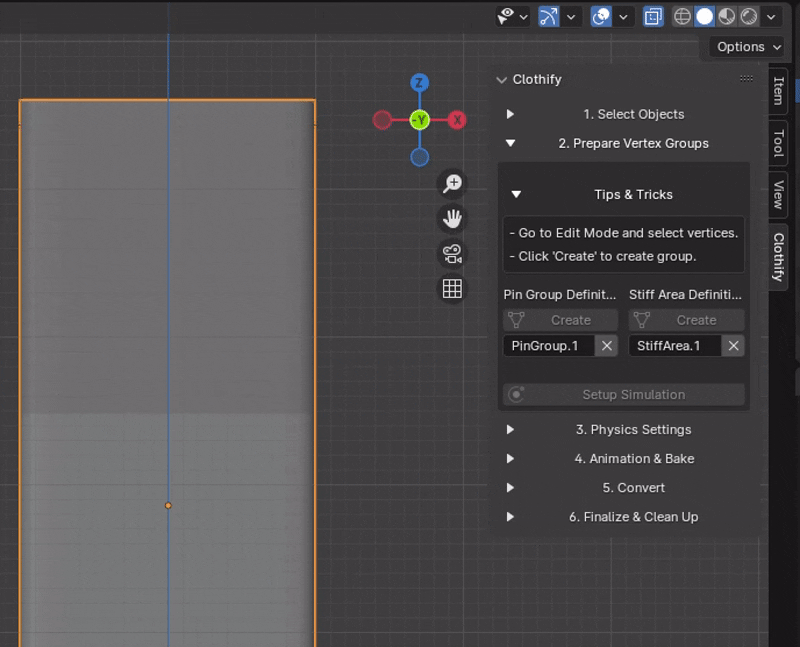Open the shading options dropdown arrow
The image size is (800, 647).
pos(771,17)
